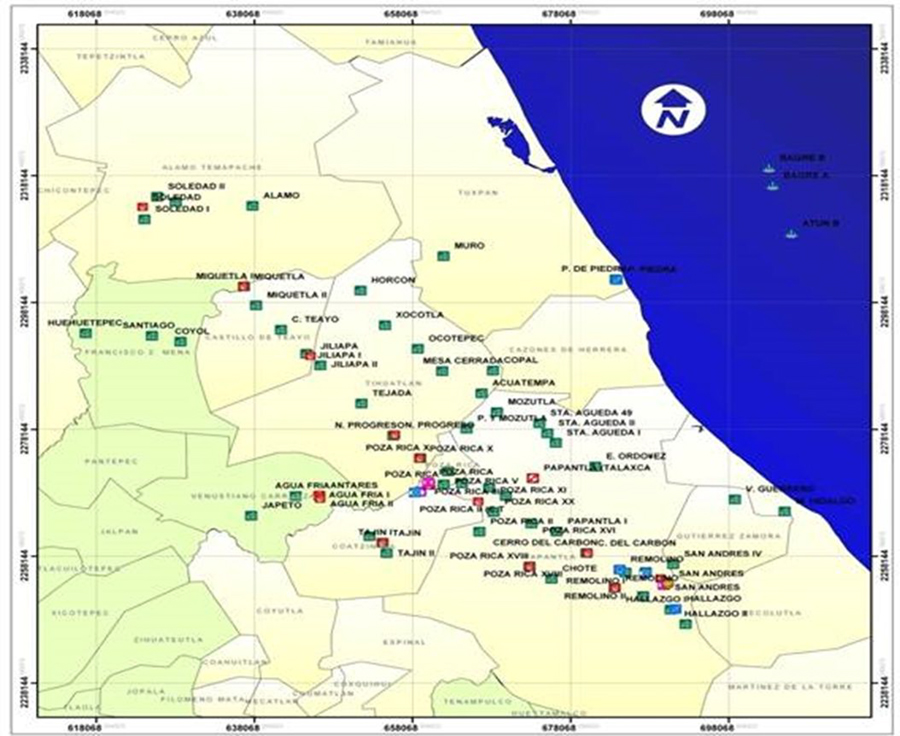Select the JAPETO green marker
This screenshot has width=900, height=736.
252,516
